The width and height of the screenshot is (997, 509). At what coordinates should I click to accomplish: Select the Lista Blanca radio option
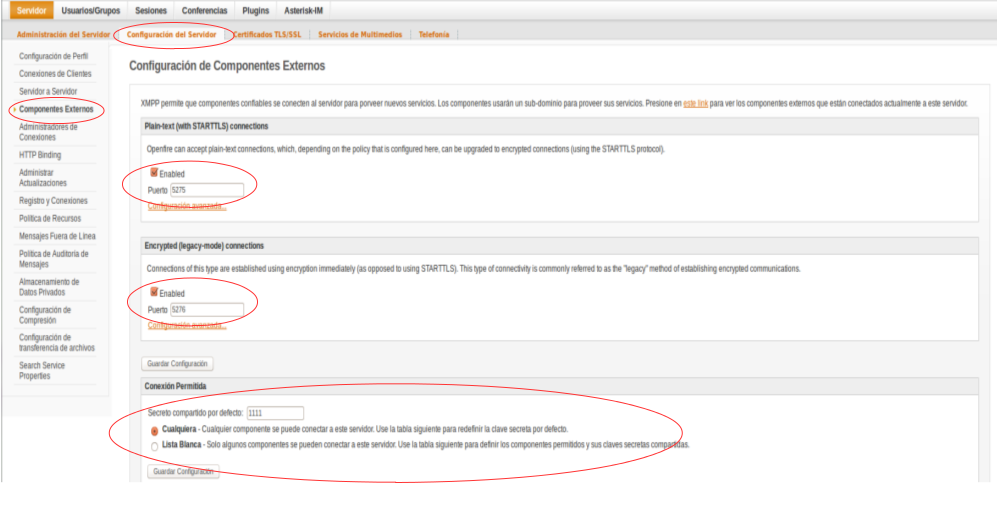pyautogui.click(x=155, y=447)
